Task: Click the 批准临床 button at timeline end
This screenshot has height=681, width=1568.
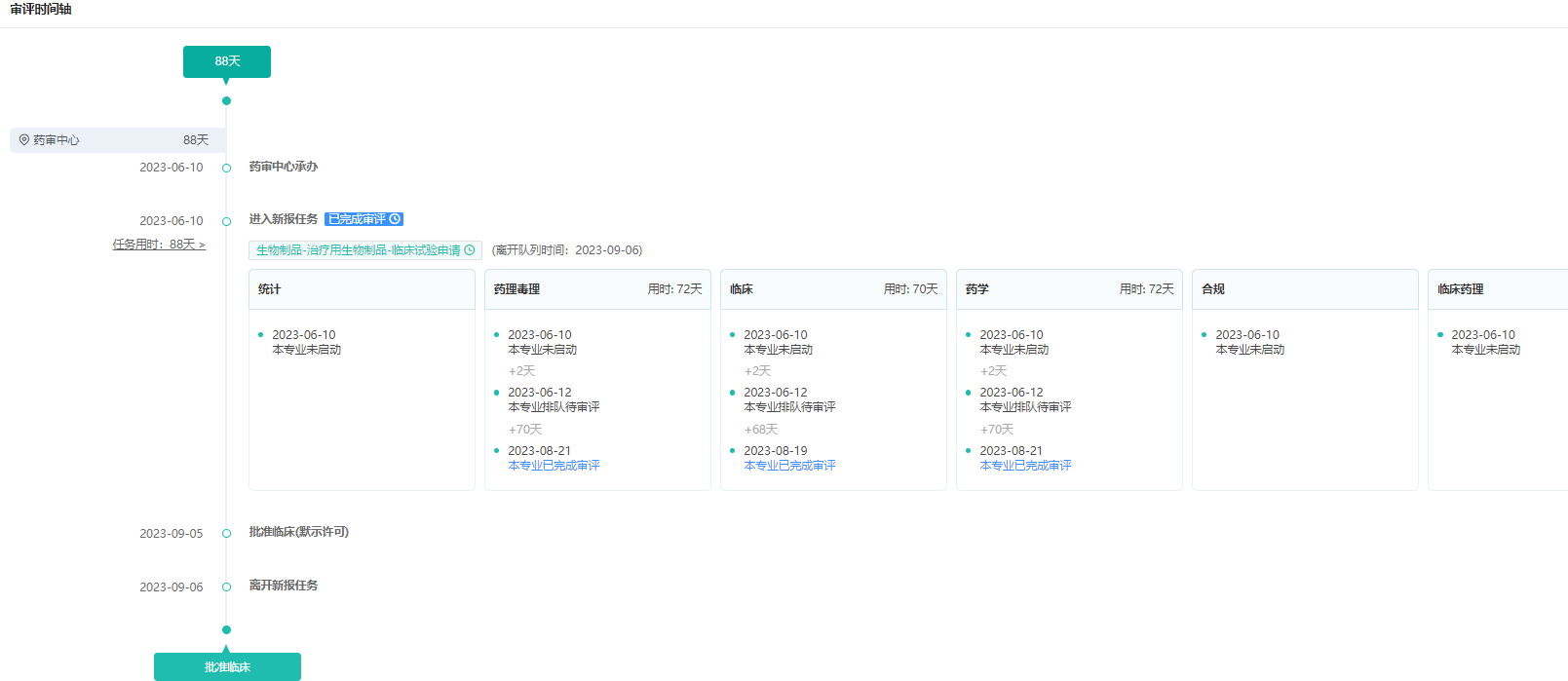Action: tap(227, 667)
